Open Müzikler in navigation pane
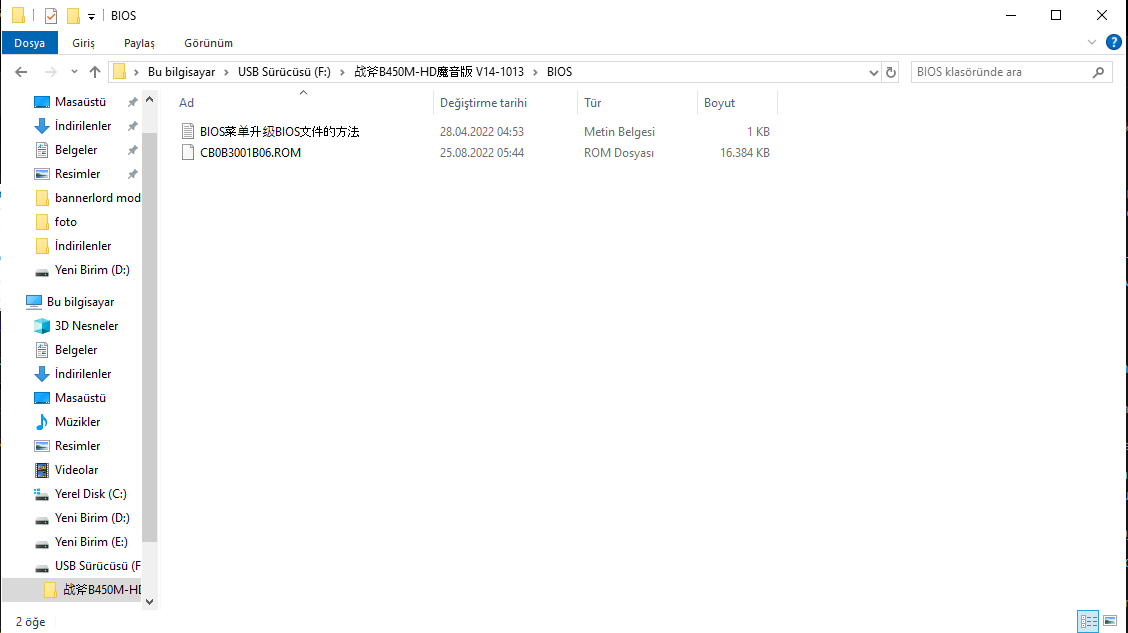 point(77,422)
